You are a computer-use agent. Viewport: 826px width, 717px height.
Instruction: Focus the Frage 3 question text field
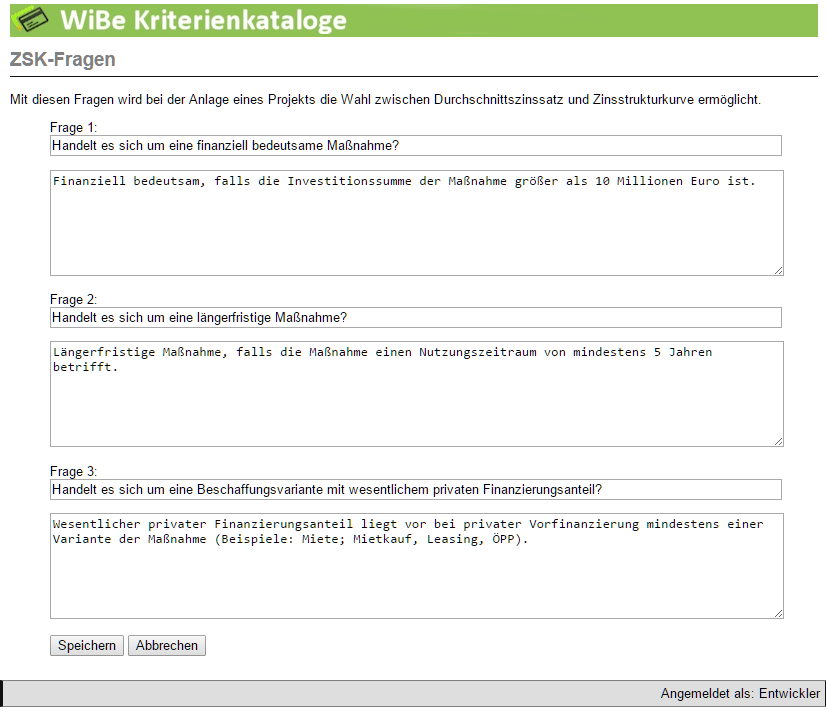tap(415, 490)
